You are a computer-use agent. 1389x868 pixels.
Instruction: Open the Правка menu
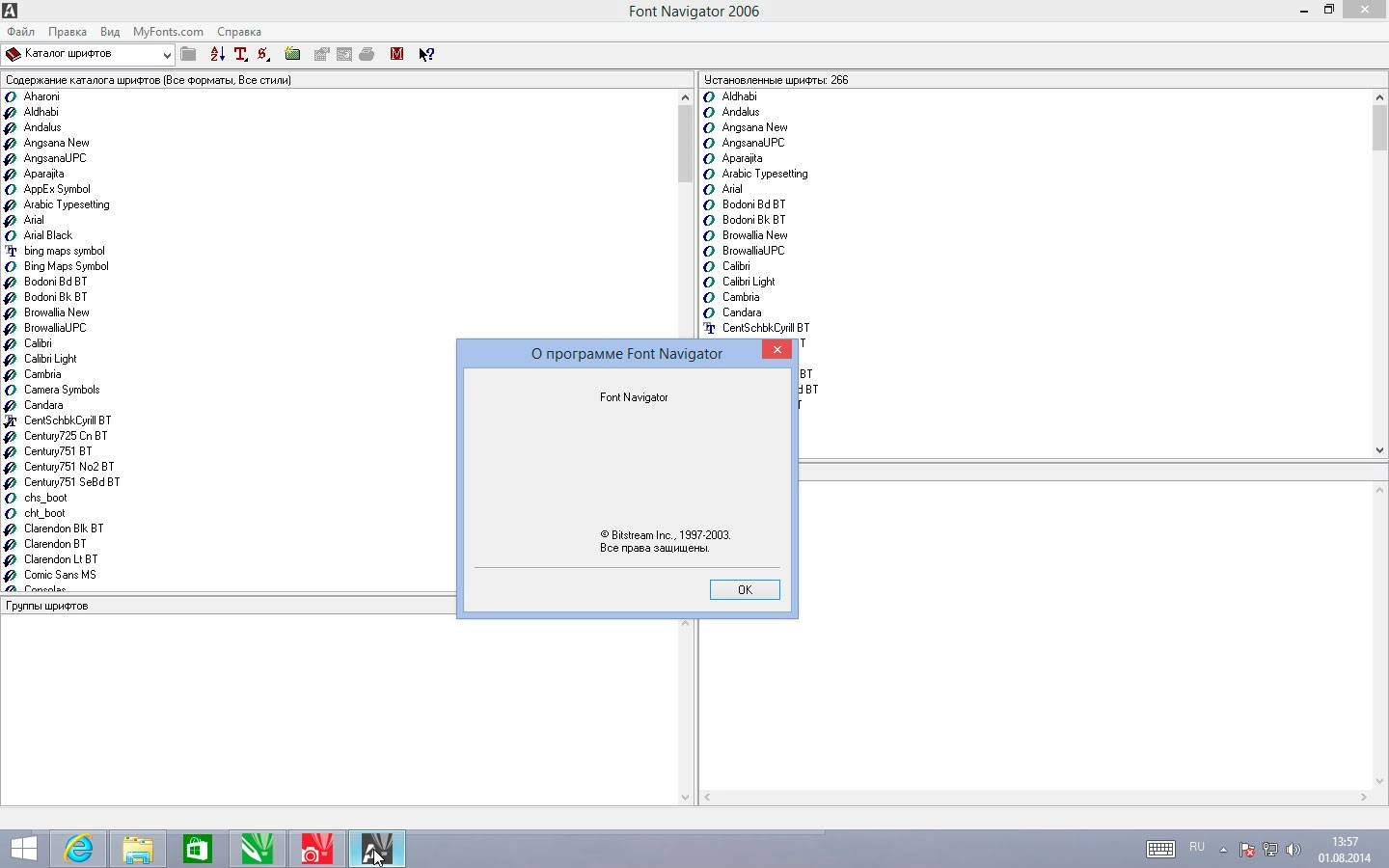pyautogui.click(x=68, y=32)
